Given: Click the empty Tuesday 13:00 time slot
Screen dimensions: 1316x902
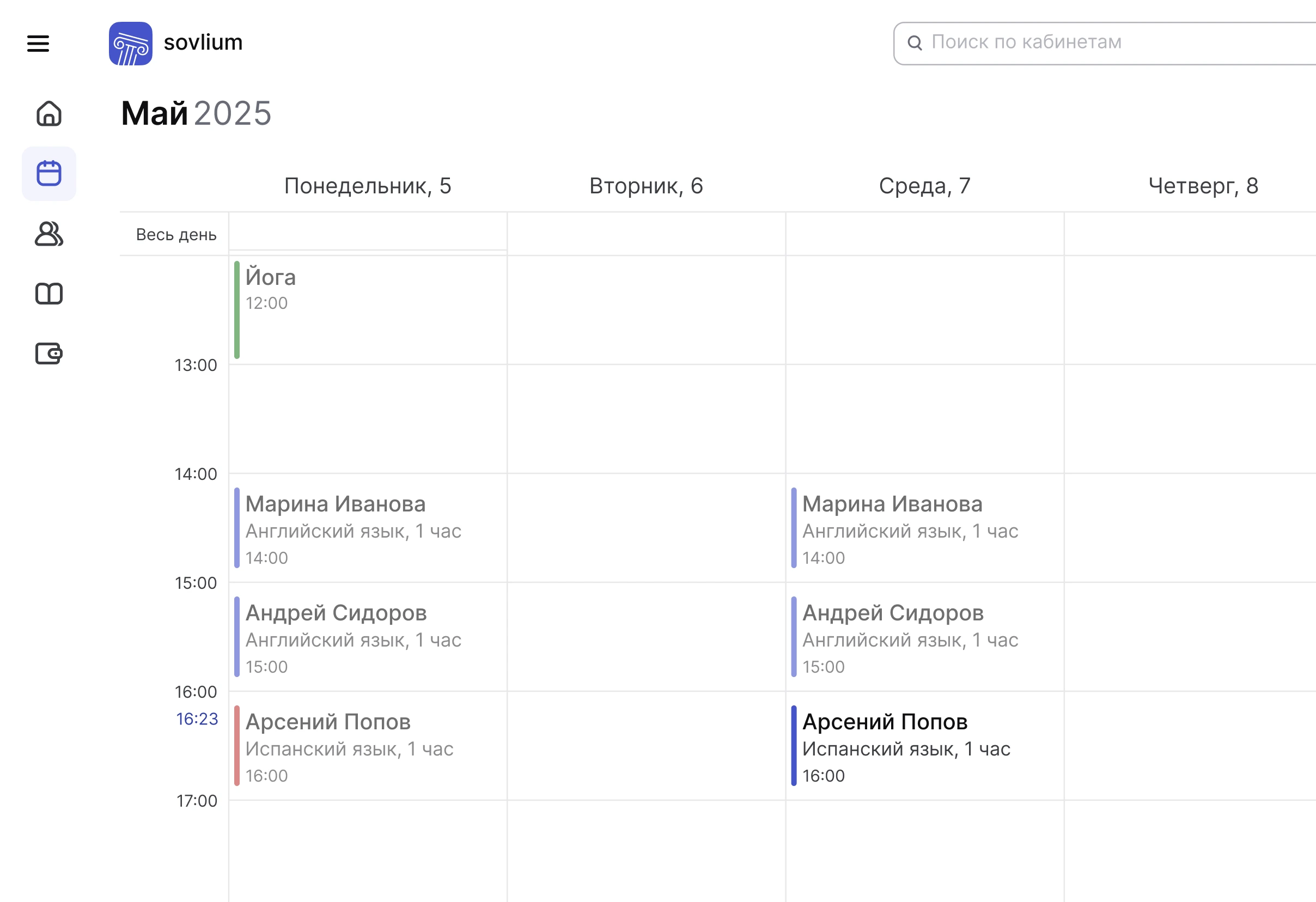Looking at the screenshot, I should [646, 418].
